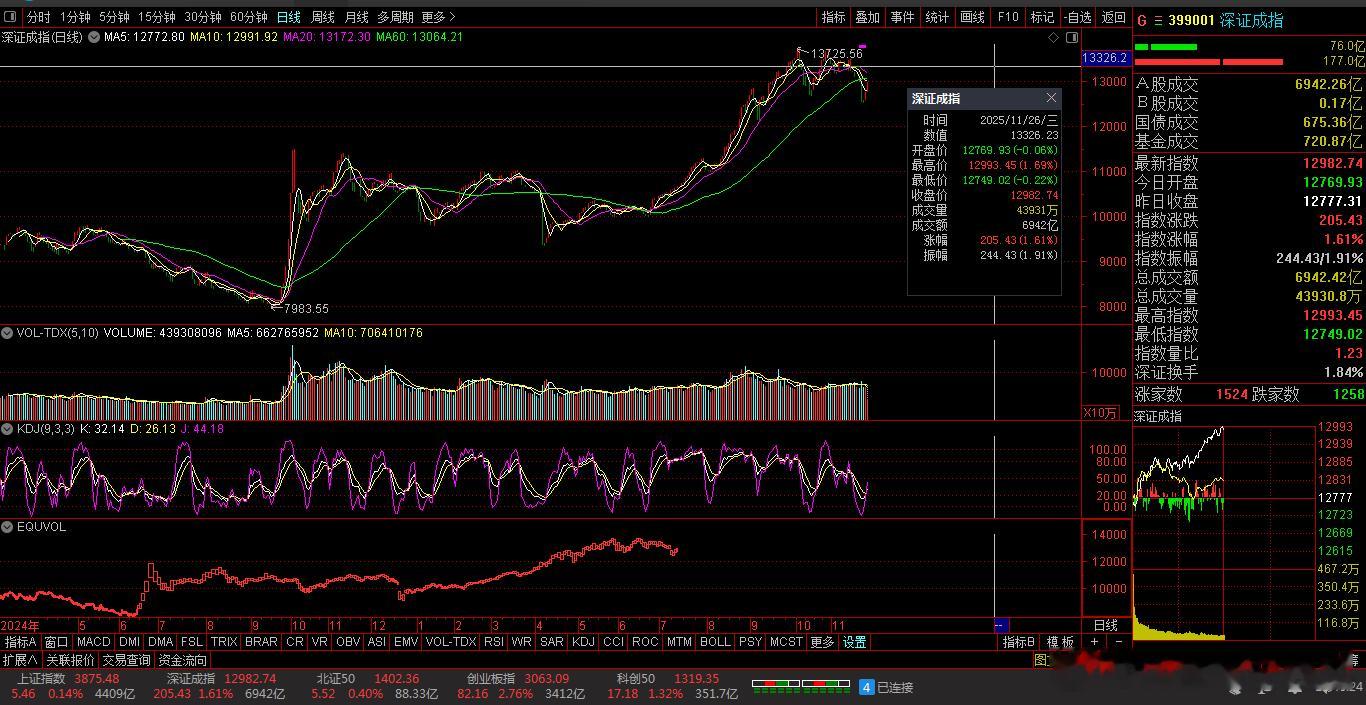Click the G icon beside code 399001
Viewport: 1366px width, 705px height.
pos(1141,21)
